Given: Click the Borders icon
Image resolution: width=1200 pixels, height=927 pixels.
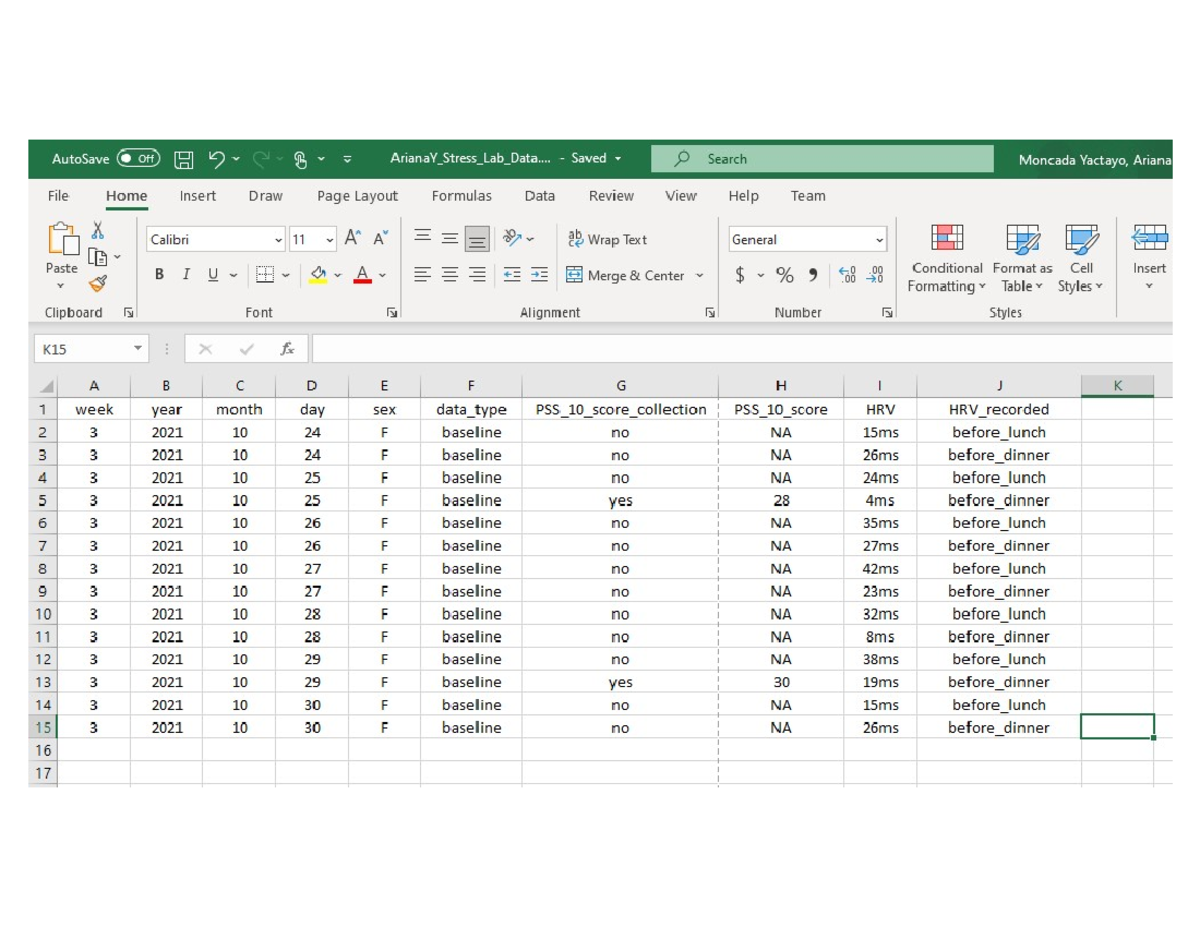Looking at the screenshot, I should (264, 274).
